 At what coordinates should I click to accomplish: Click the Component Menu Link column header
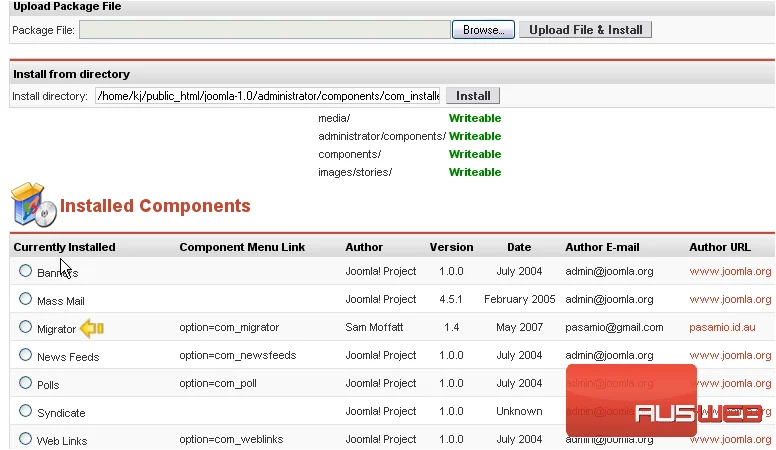pyautogui.click(x=242, y=247)
